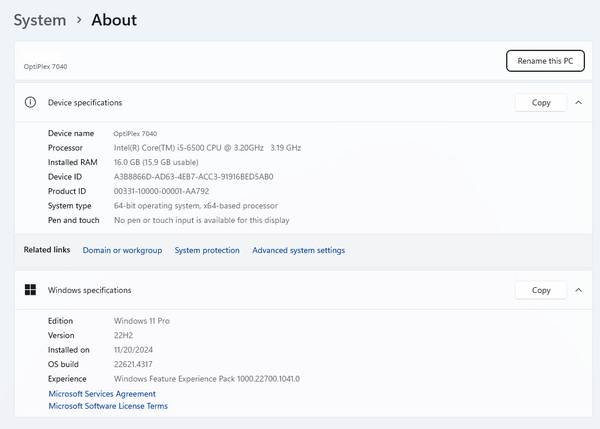Click the OS build number 22621.4317
Viewport: 600px width, 429px height.
[142, 364]
